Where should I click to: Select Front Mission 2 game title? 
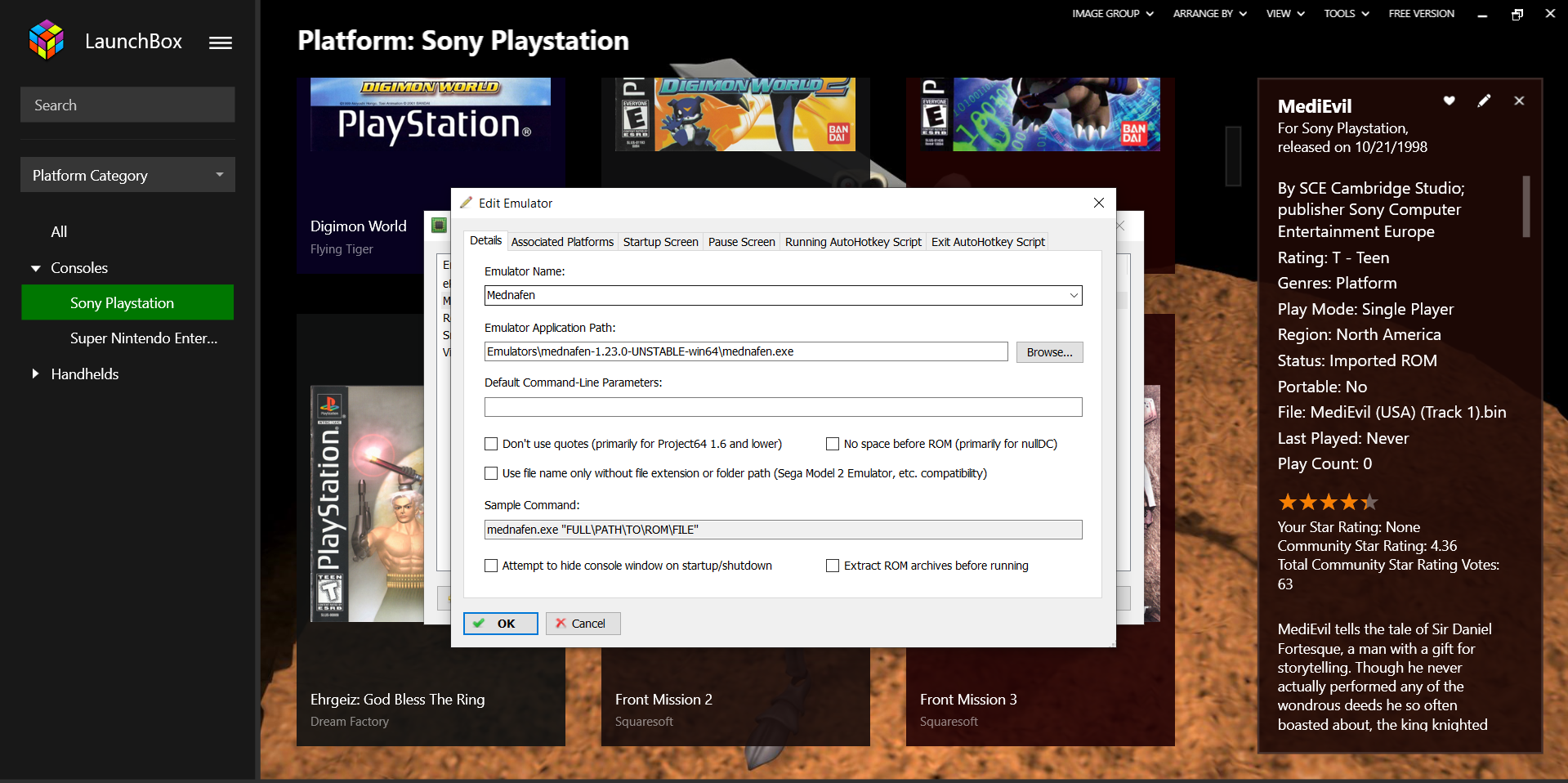pos(663,700)
